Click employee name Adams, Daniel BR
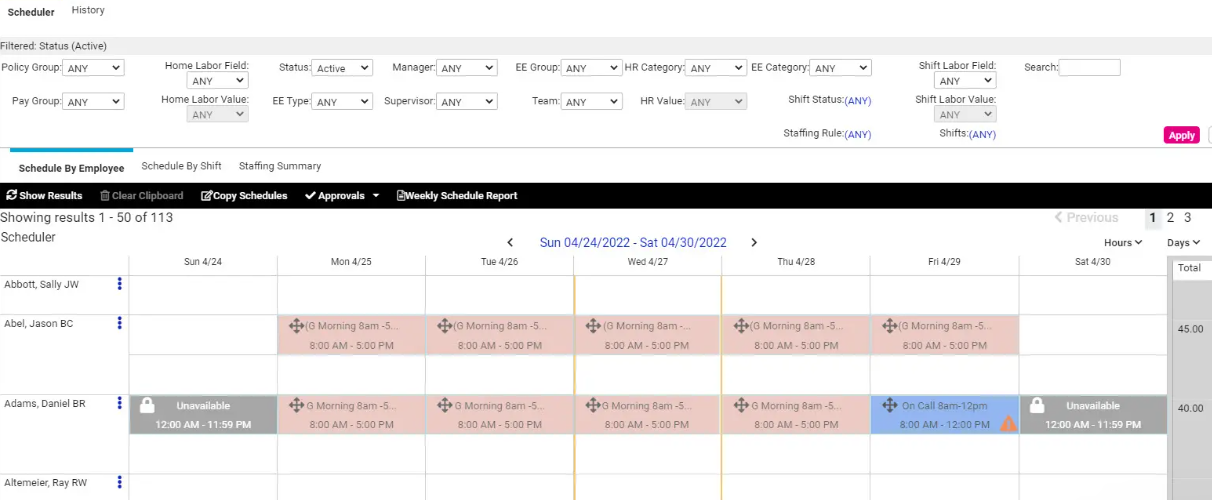 [45, 403]
